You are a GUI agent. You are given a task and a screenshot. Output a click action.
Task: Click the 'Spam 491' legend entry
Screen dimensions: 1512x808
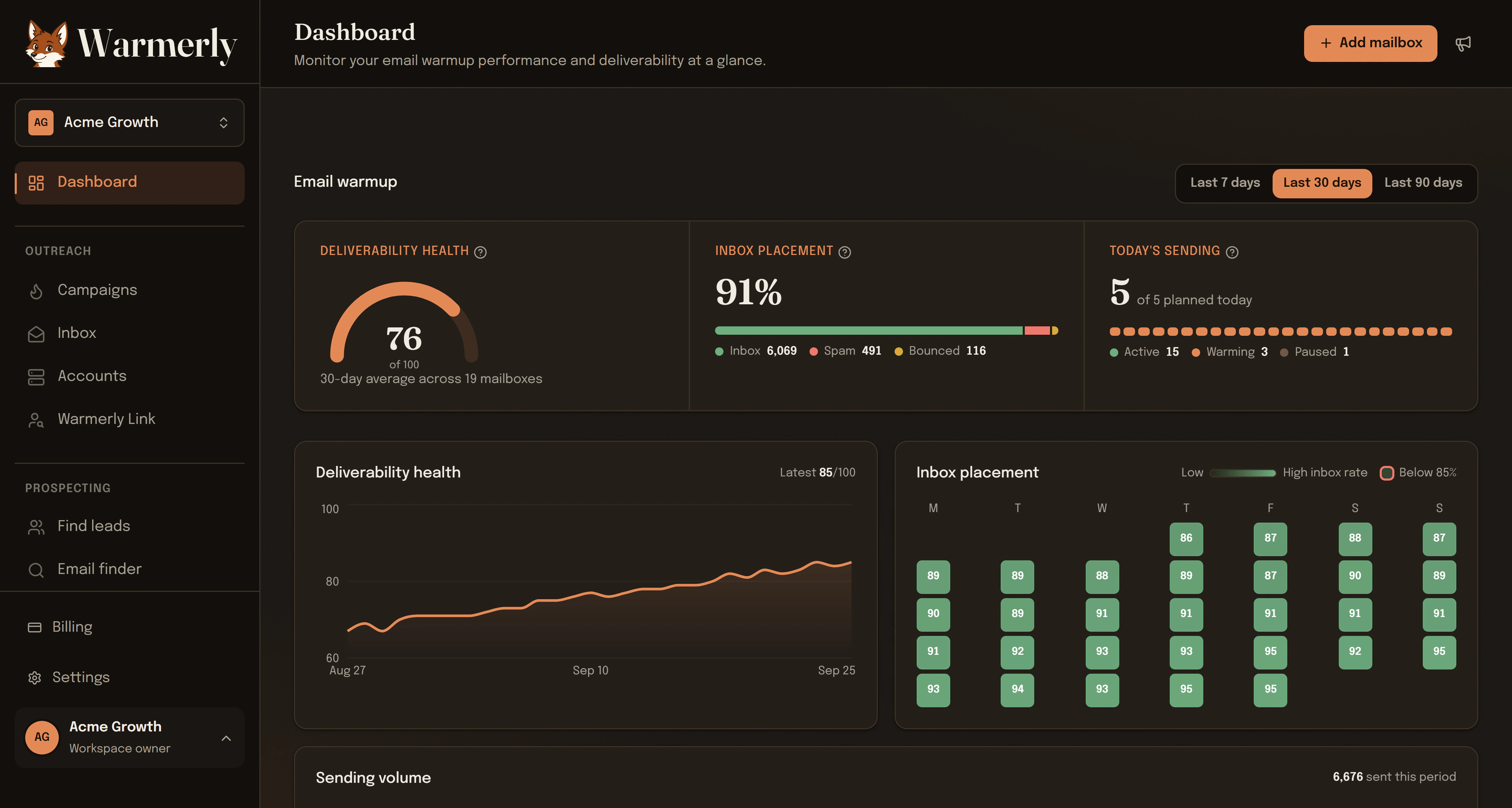845,351
